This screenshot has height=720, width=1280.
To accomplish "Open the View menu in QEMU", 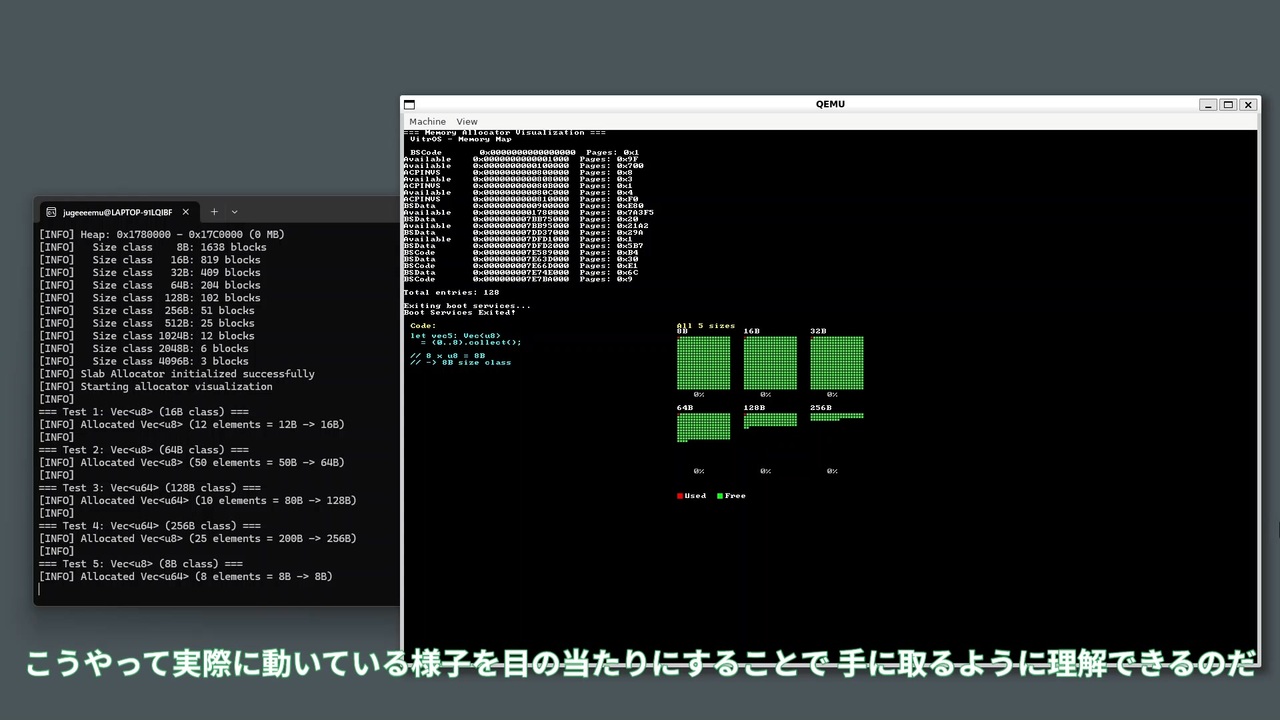I will (x=467, y=122).
